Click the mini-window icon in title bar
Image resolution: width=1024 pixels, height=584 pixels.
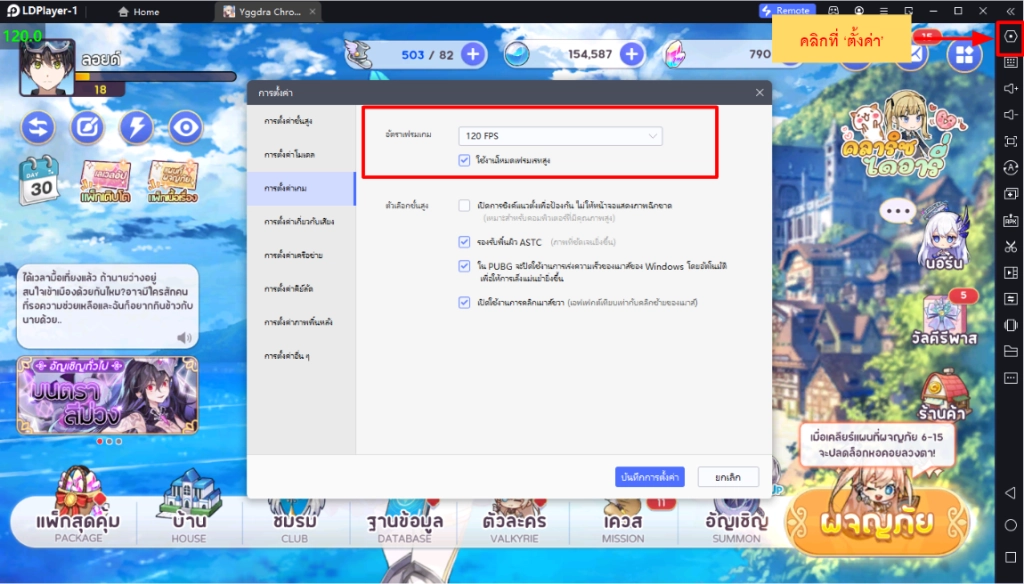[x=908, y=11]
